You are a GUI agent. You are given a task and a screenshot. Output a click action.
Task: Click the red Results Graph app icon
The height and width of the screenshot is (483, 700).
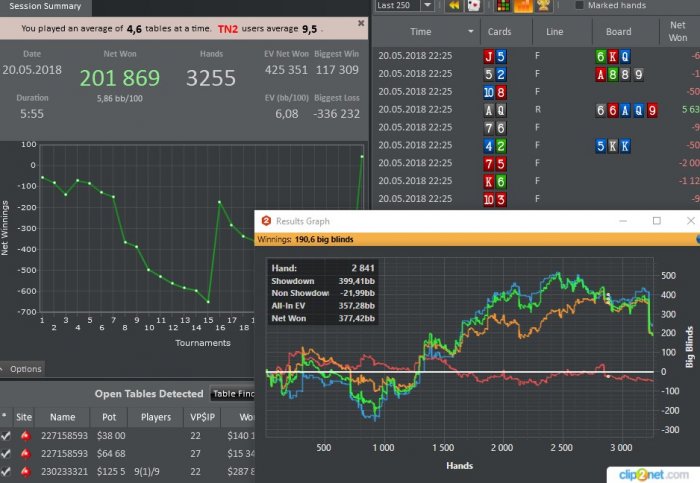(264, 221)
